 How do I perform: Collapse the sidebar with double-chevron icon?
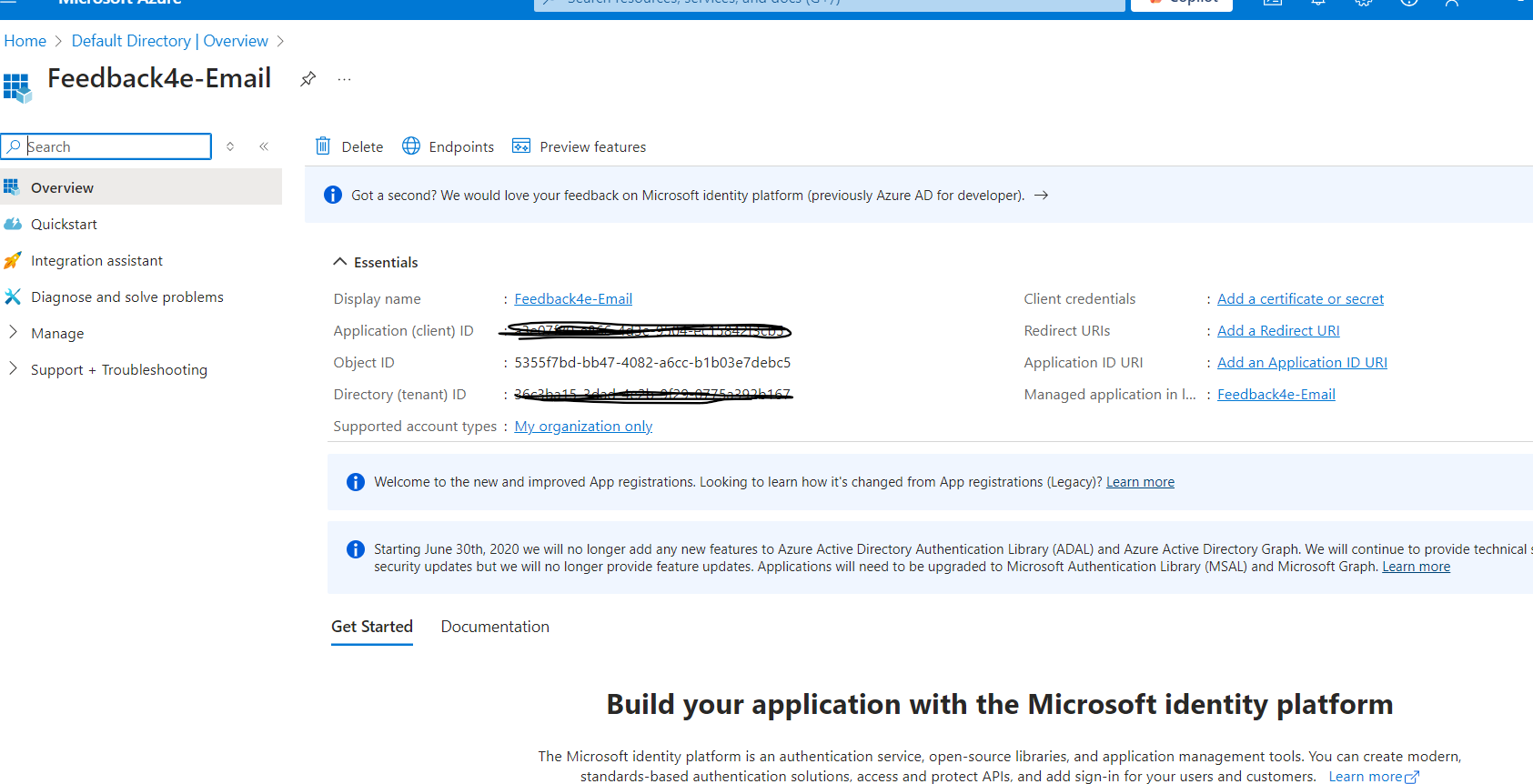pyautogui.click(x=264, y=146)
